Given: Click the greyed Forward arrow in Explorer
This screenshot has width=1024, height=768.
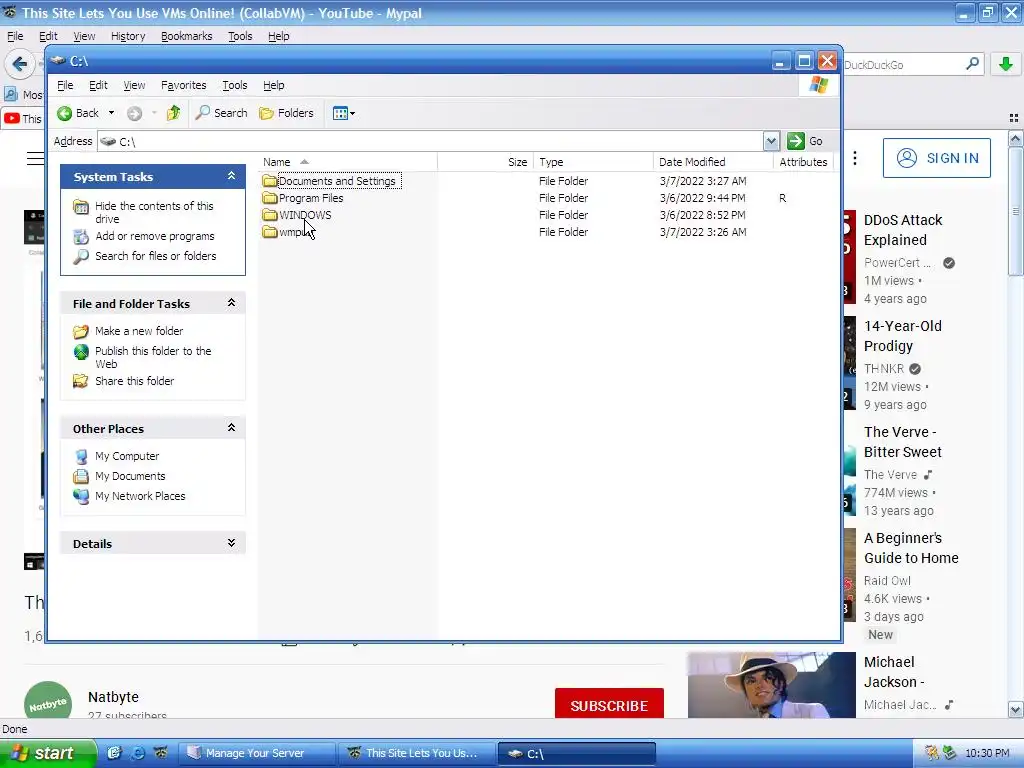Looking at the screenshot, I should click(x=135, y=114).
